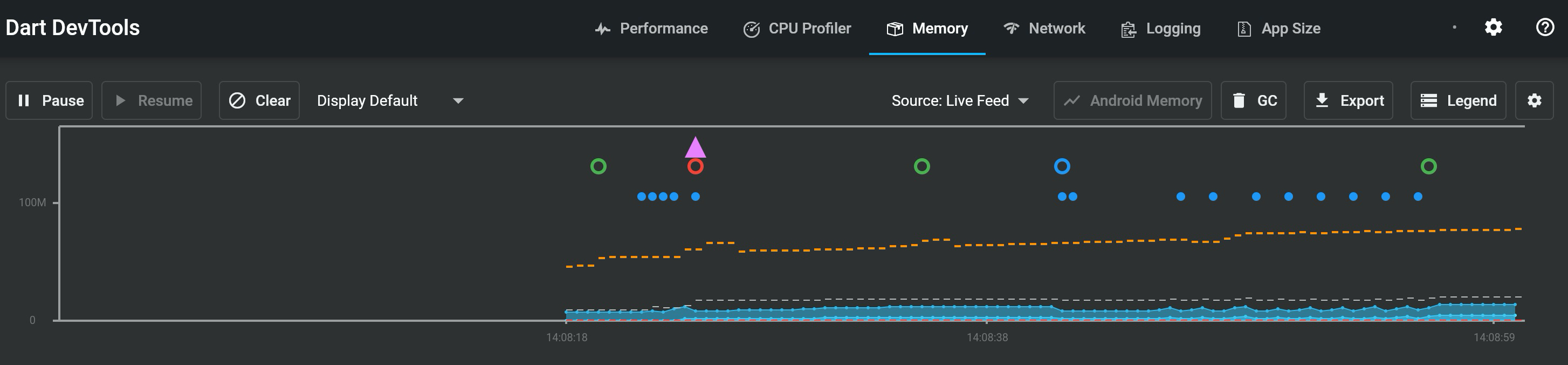Switch to the Performance tab
The width and height of the screenshot is (1568, 365).
tap(651, 29)
